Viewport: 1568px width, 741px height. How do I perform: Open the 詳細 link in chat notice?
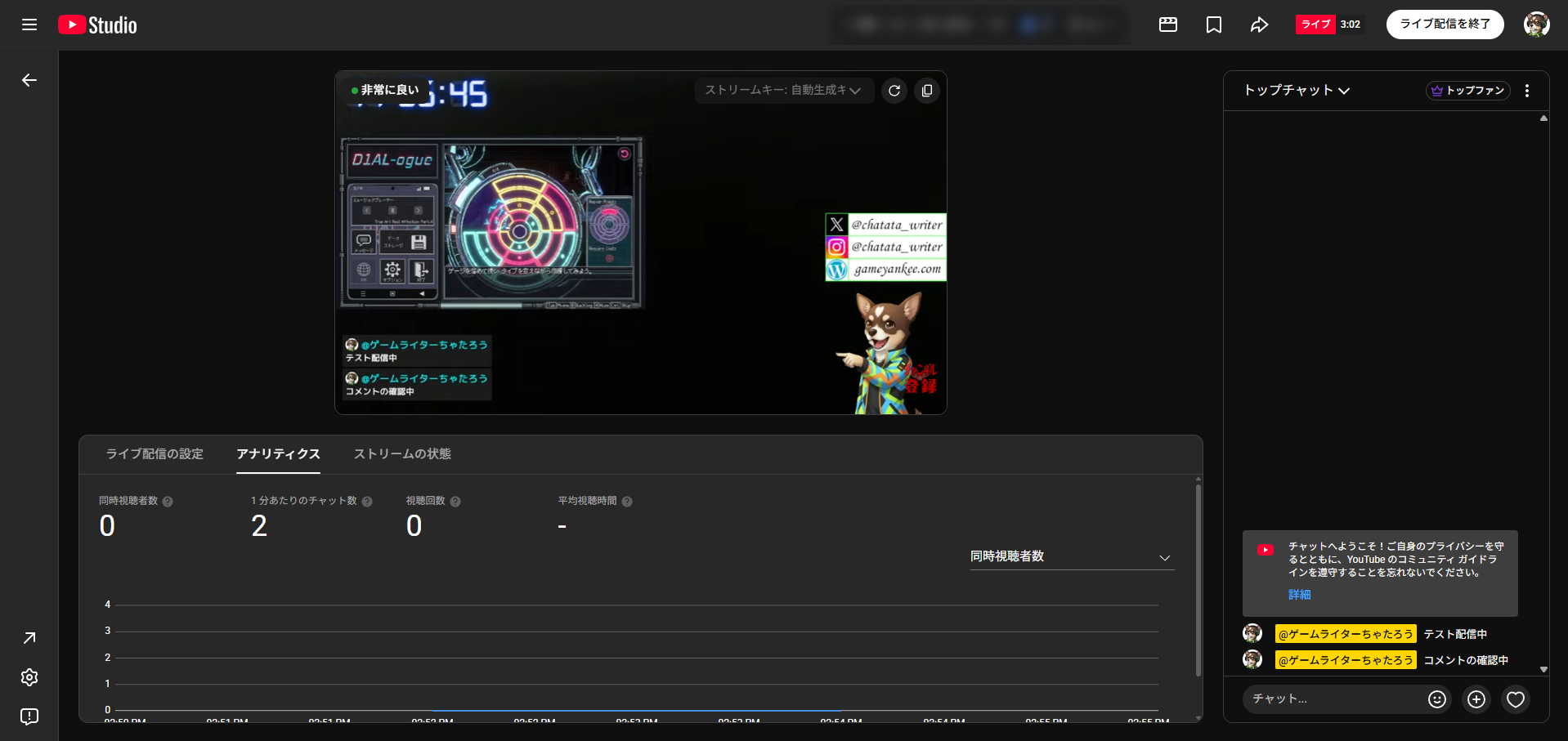(x=1299, y=595)
